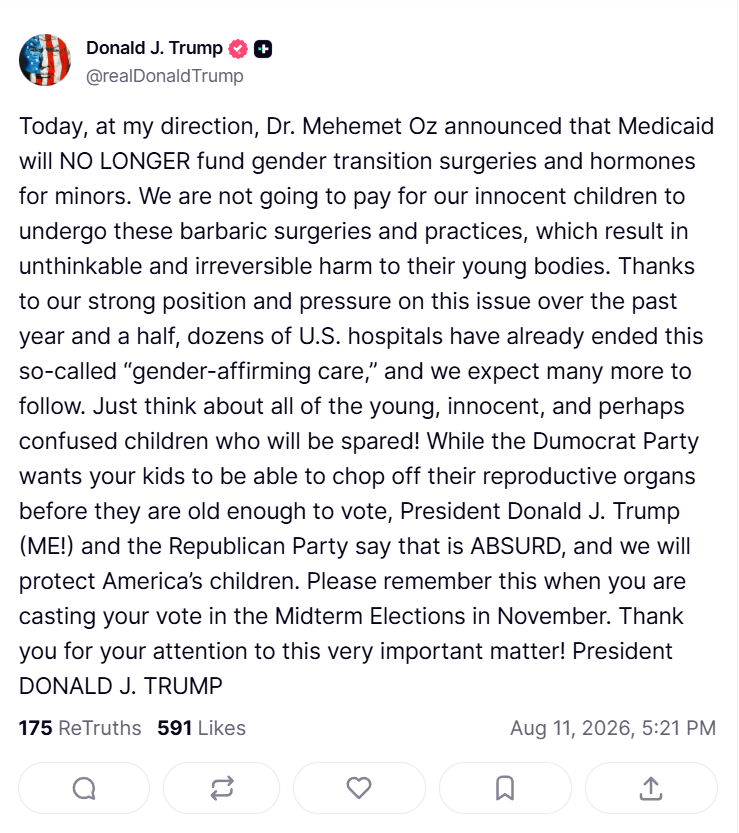Viewport: 739px width, 833px height.
Task: Click the word ABSURD in post
Action: point(518,546)
